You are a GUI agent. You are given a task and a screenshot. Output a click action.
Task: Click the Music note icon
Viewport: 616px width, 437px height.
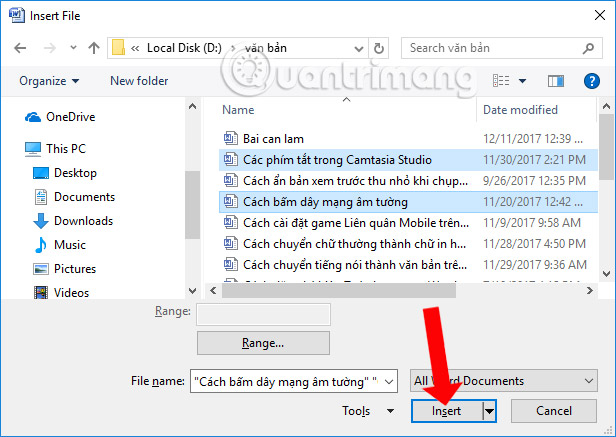coord(40,245)
